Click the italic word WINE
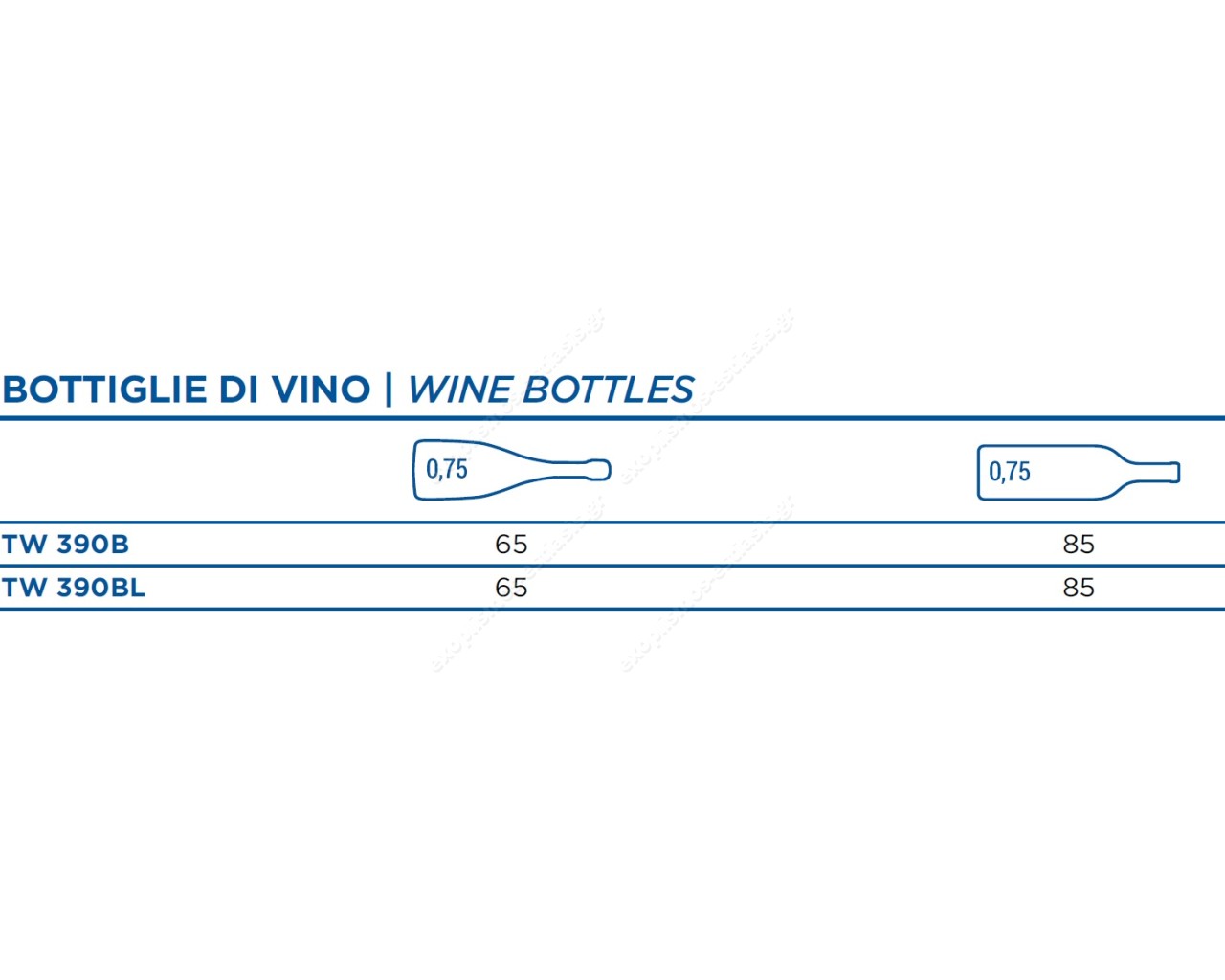This screenshot has width=1225, height=980. click(460, 390)
